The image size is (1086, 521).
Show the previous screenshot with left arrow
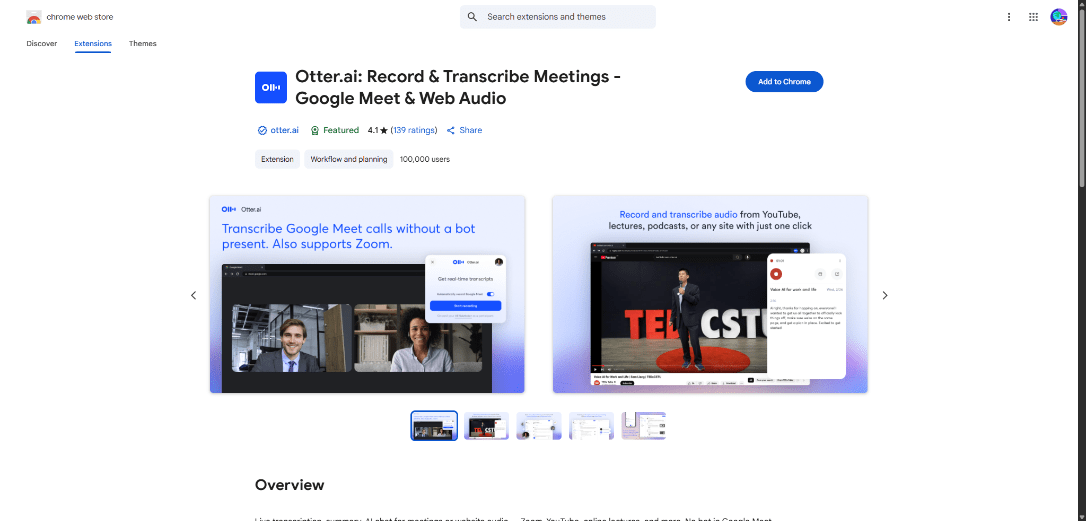pos(194,295)
